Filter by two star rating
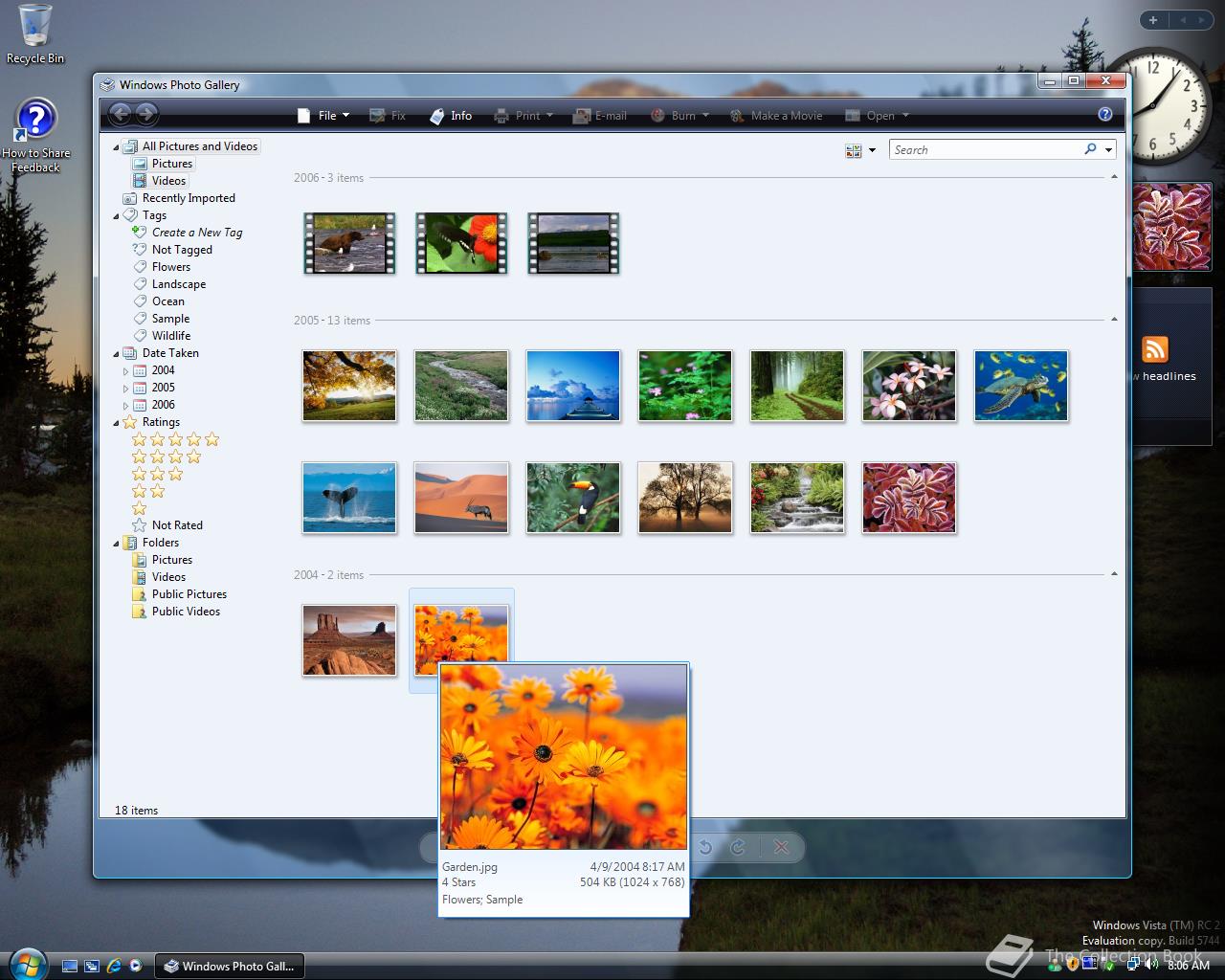This screenshot has width=1225, height=980. [148, 491]
